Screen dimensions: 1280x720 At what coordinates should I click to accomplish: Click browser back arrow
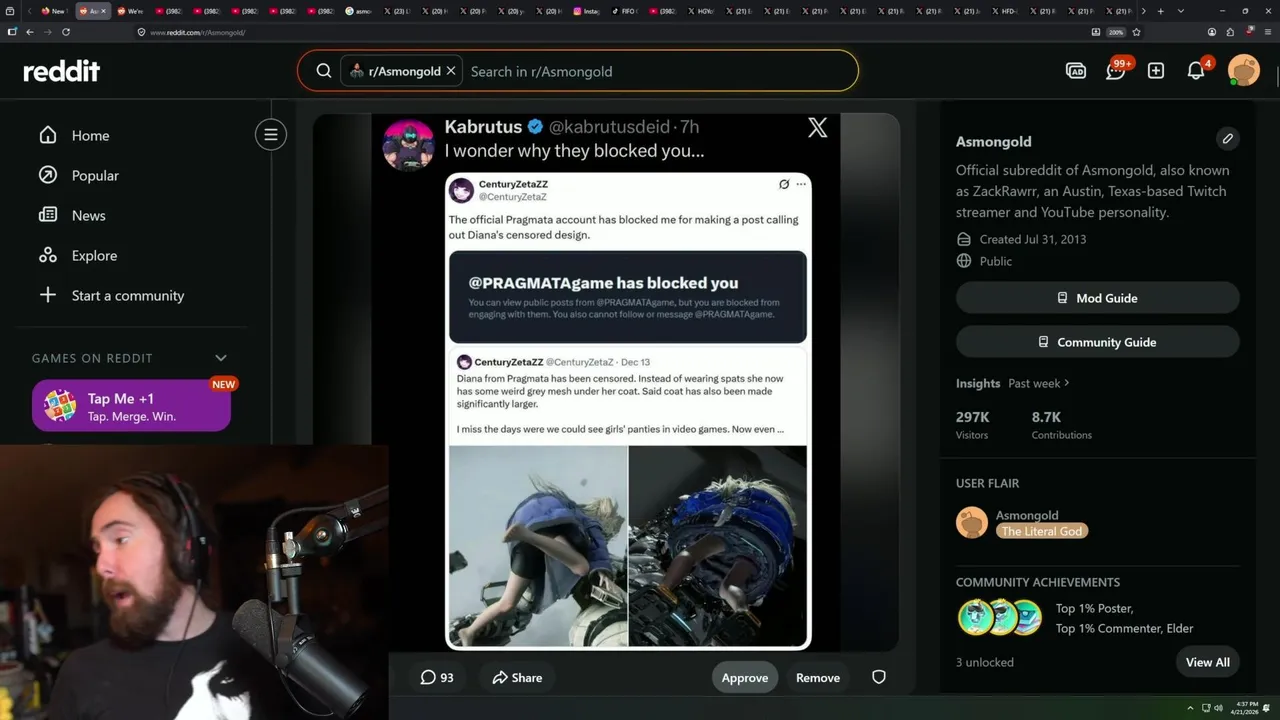30,32
